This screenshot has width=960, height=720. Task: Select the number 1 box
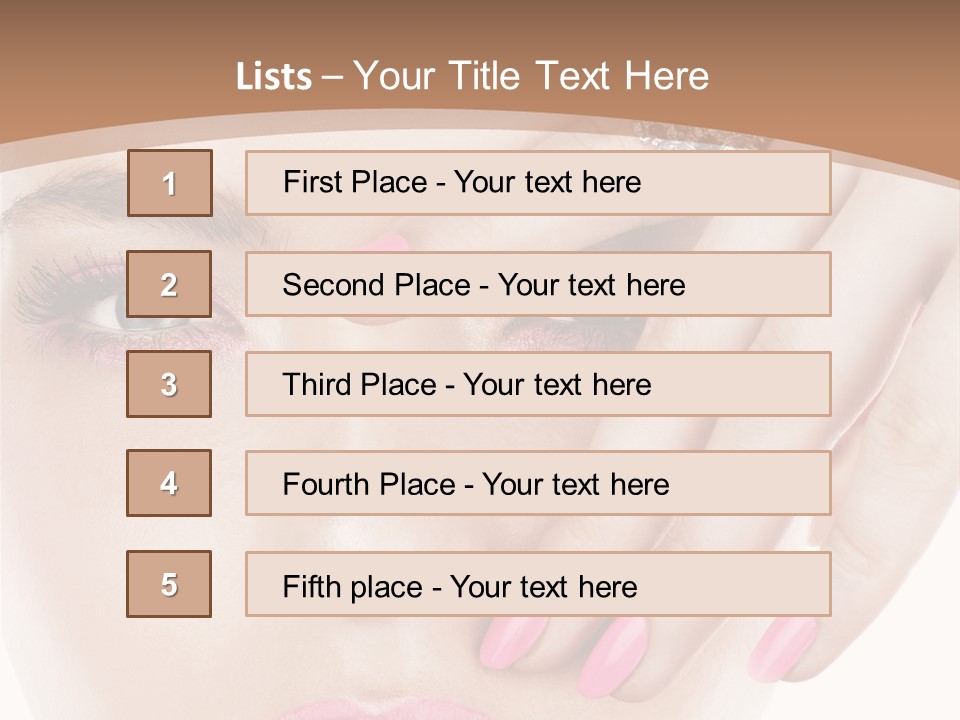click(170, 183)
